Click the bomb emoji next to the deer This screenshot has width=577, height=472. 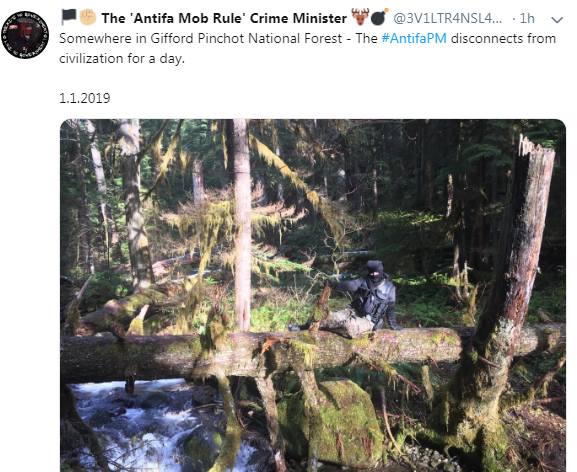click(379, 17)
